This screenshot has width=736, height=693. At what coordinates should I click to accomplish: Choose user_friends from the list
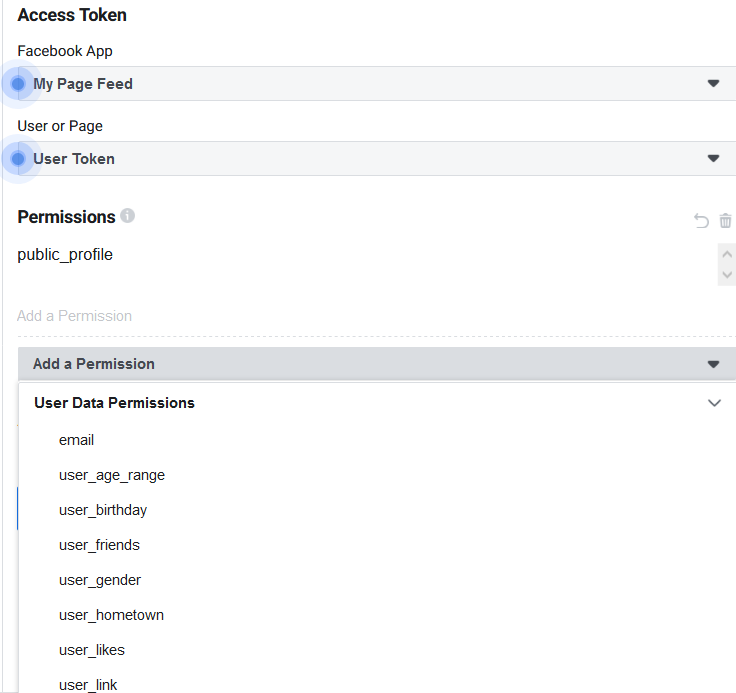[x=99, y=545]
